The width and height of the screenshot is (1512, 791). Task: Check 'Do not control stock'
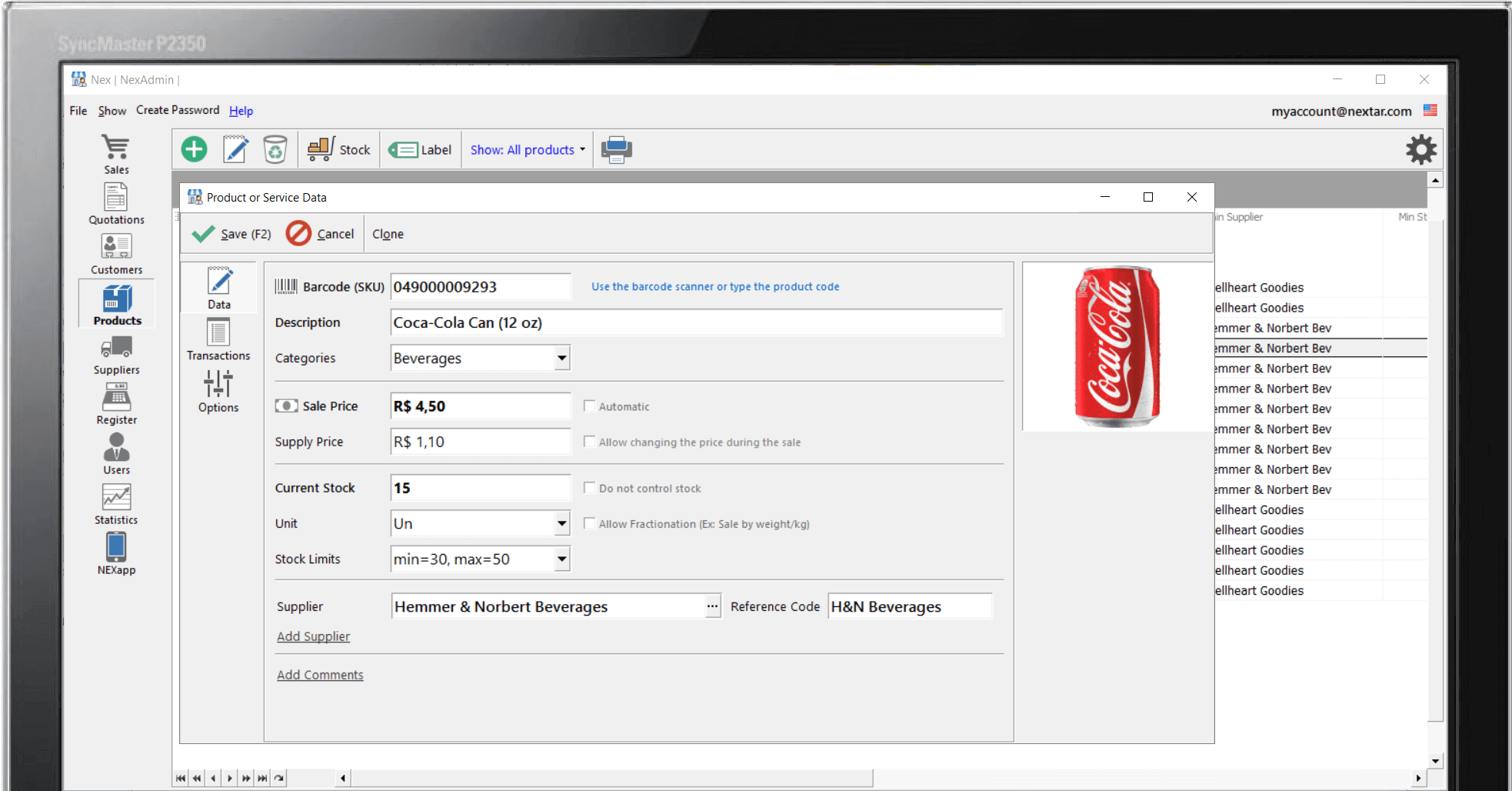coord(589,487)
